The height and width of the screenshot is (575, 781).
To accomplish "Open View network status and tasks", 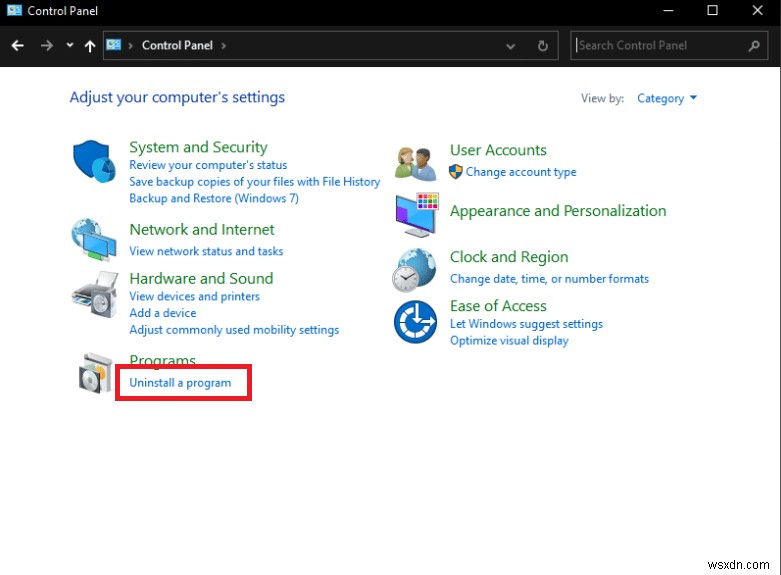I will pos(206,252).
